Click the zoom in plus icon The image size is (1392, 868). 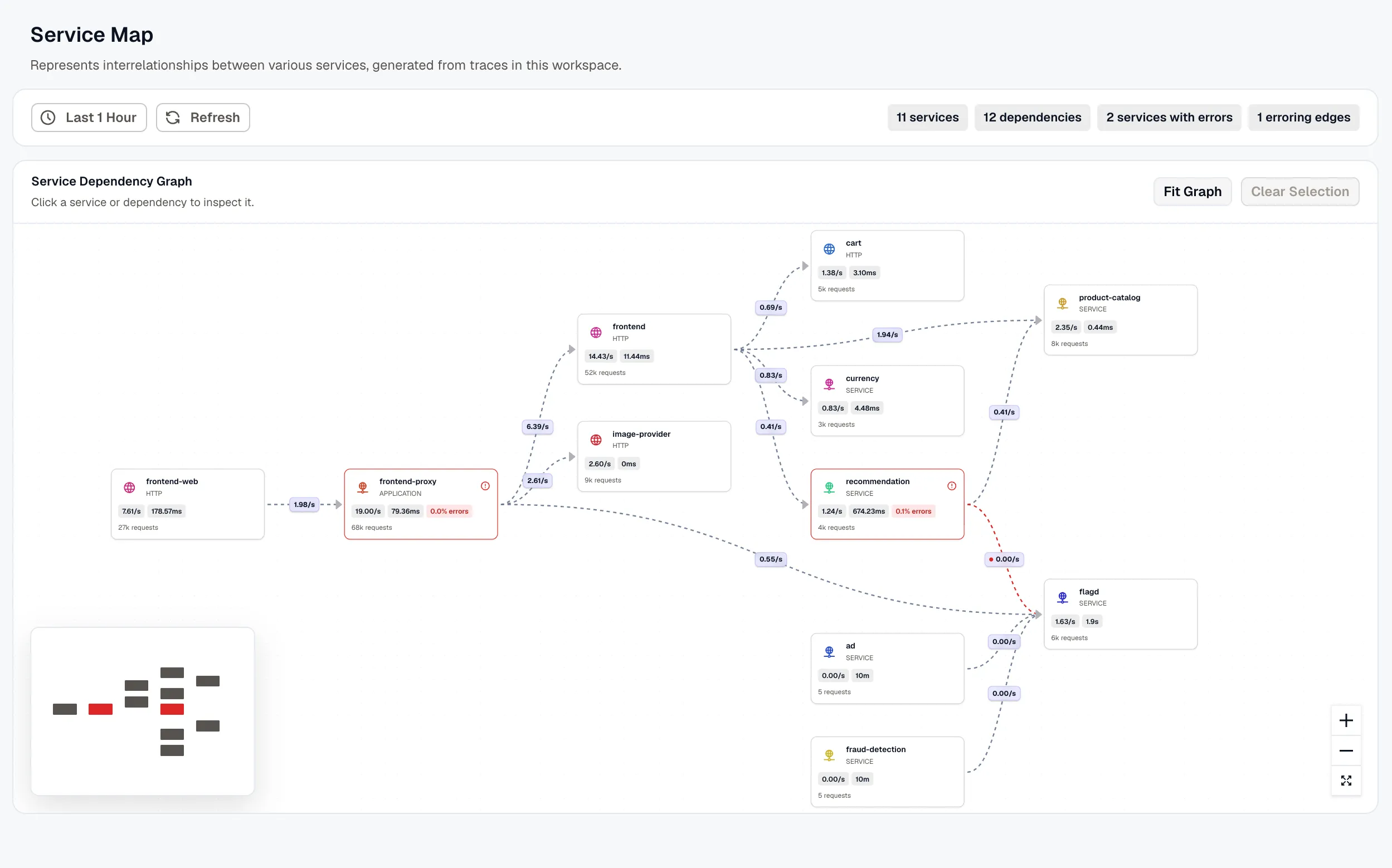point(1346,720)
